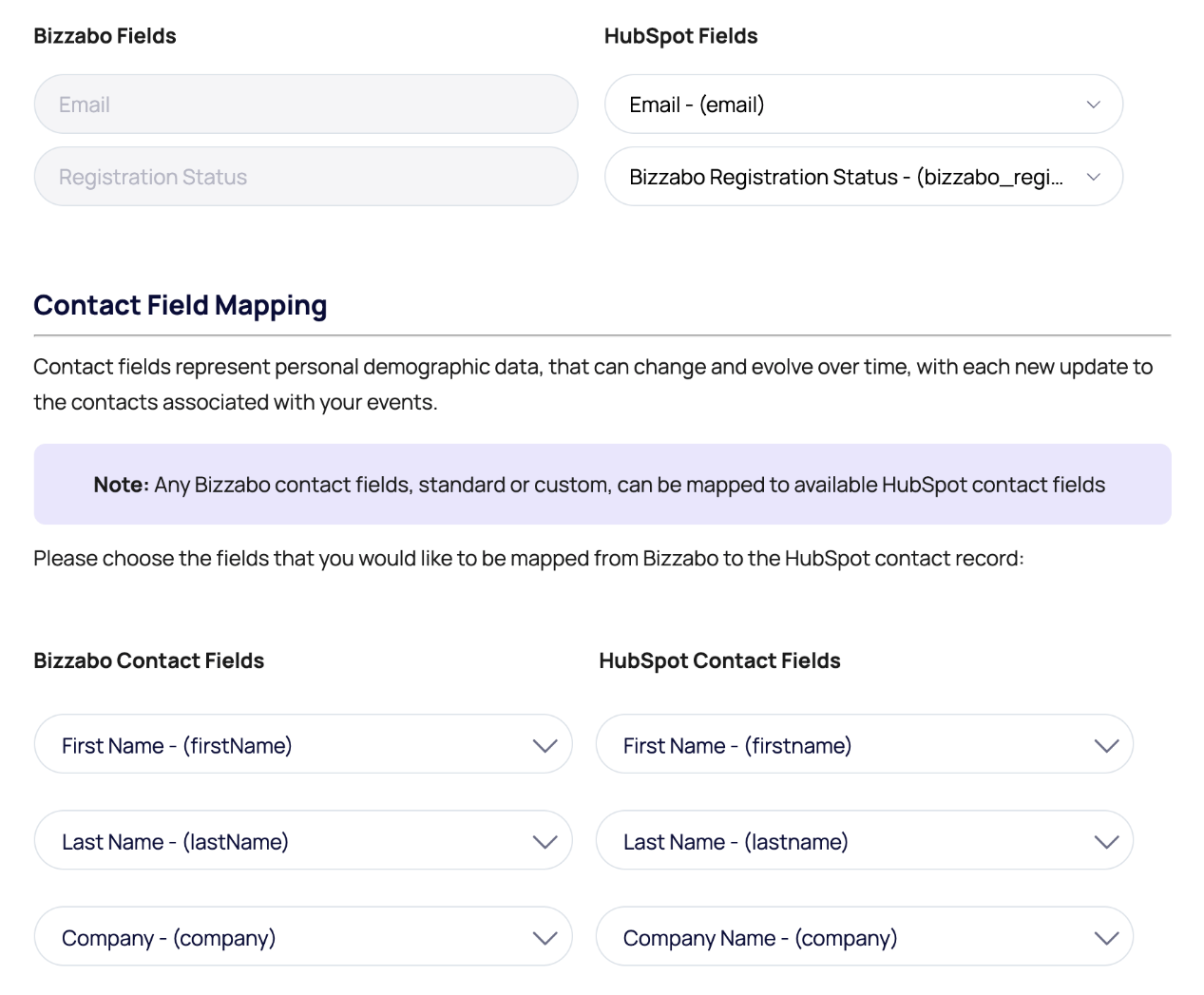The image size is (1204, 995).
Task: Click the Bizzabo Contact Fields label
Action: tap(149, 660)
